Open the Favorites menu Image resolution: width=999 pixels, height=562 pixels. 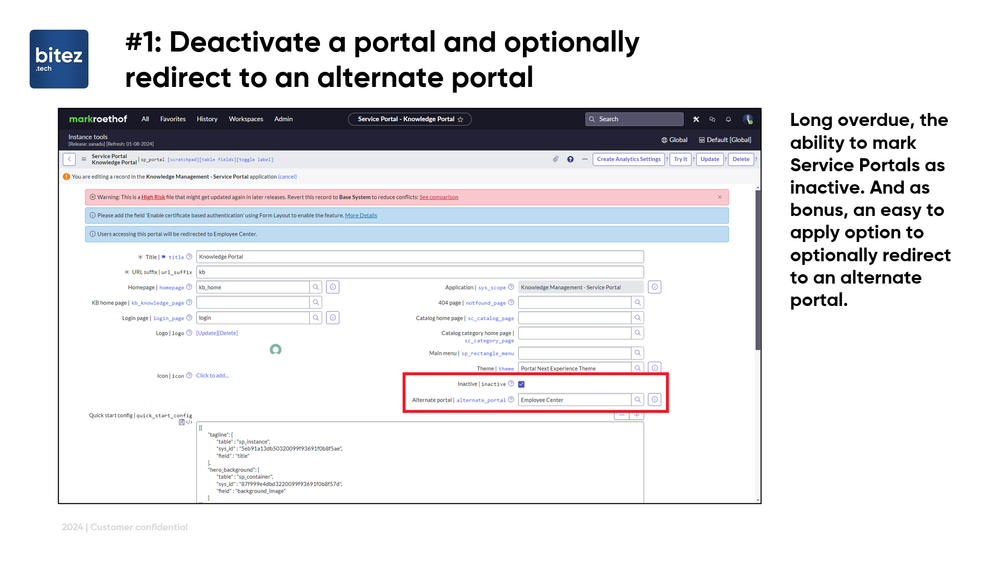click(x=173, y=119)
